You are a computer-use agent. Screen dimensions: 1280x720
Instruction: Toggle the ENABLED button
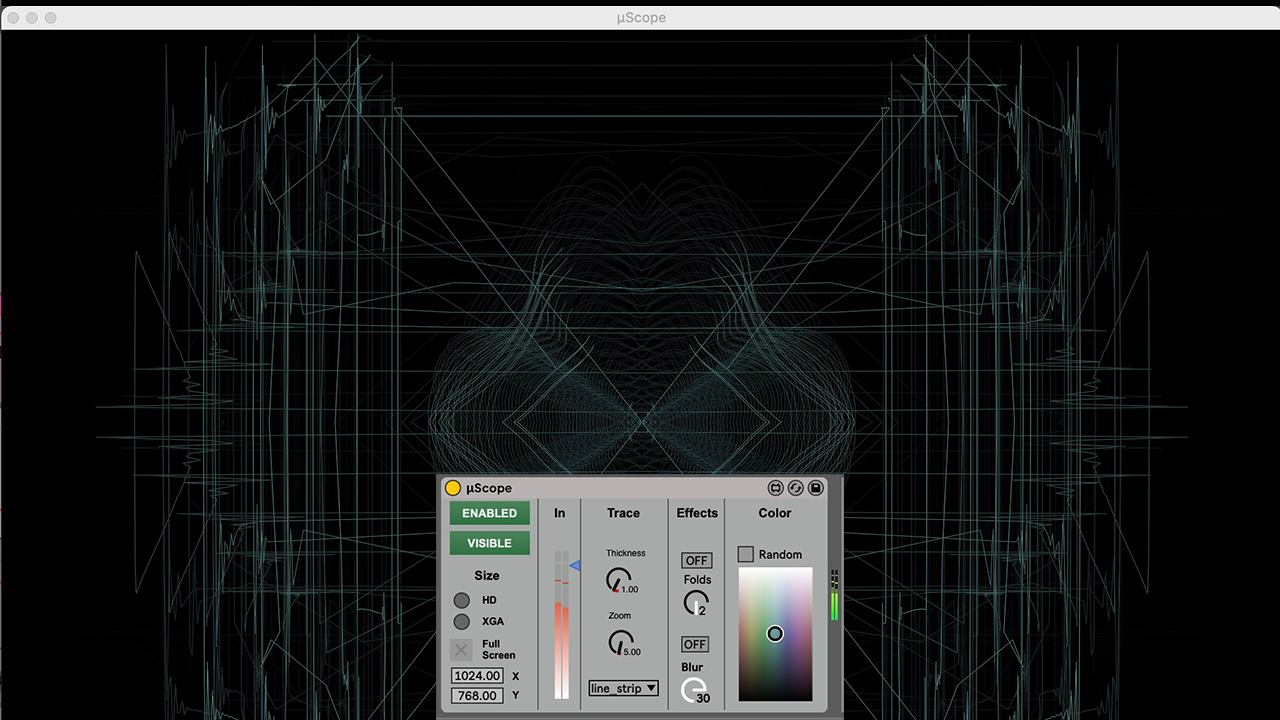[489, 513]
